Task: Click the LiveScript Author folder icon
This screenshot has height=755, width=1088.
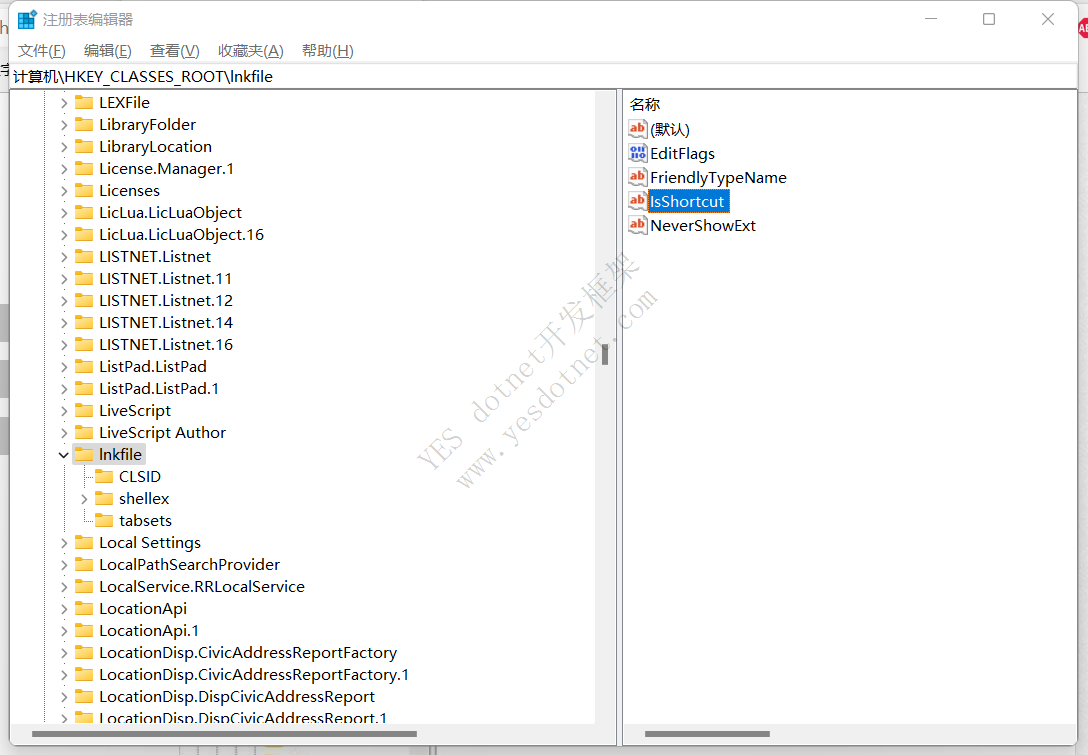Action: (84, 432)
